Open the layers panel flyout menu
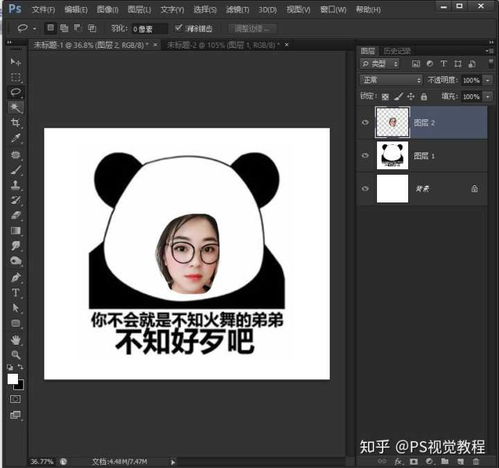499x468 pixels. click(x=489, y=51)
